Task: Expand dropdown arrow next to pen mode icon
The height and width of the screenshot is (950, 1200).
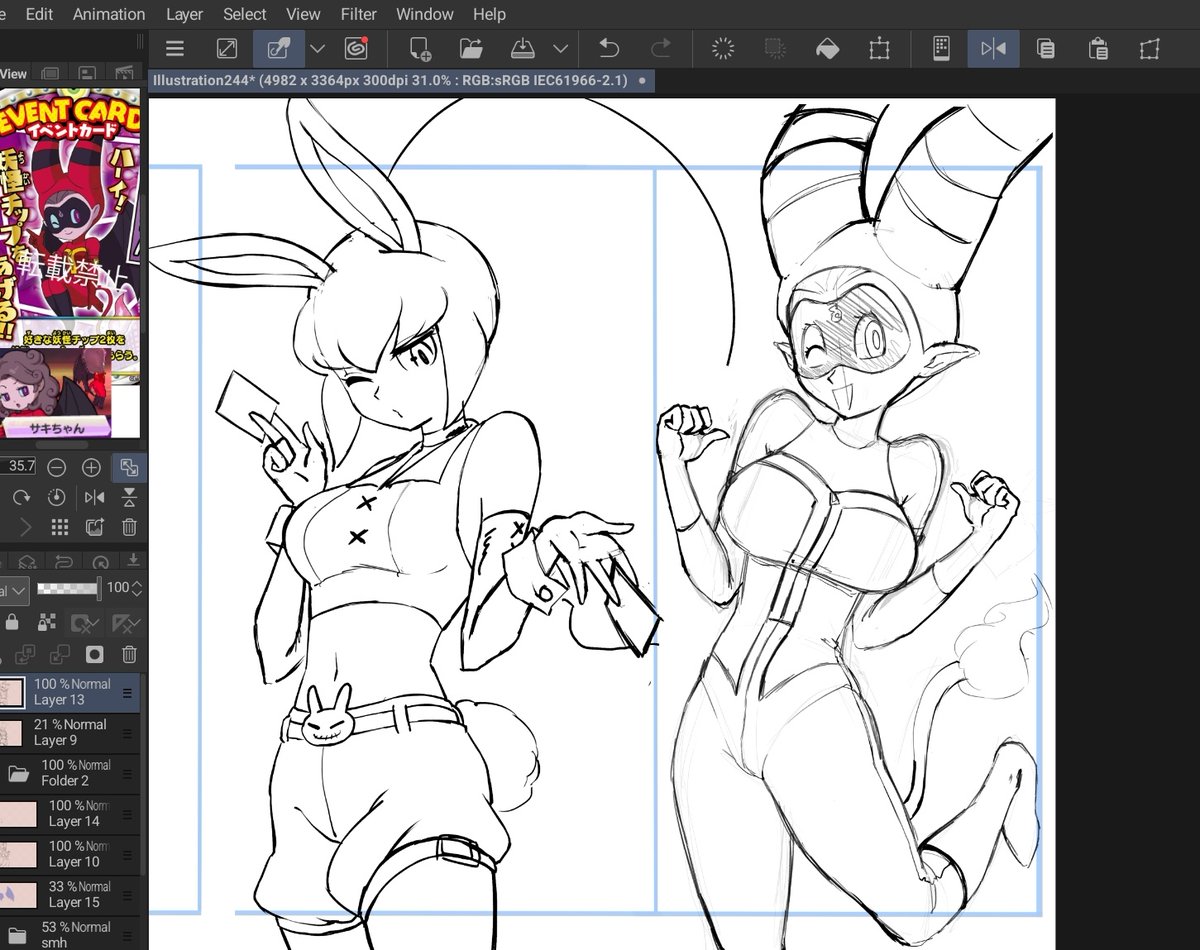Action: (318, 48)
